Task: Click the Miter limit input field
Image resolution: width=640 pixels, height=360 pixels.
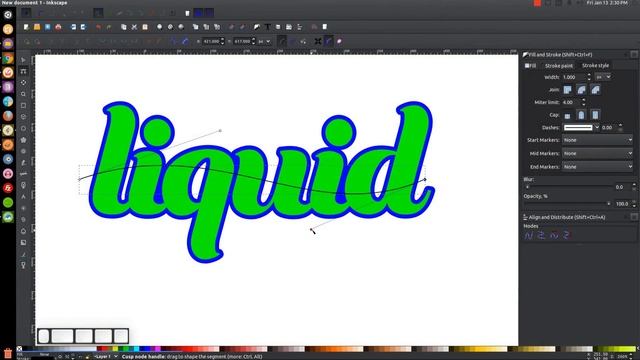Action: click(x=571, y=102)
